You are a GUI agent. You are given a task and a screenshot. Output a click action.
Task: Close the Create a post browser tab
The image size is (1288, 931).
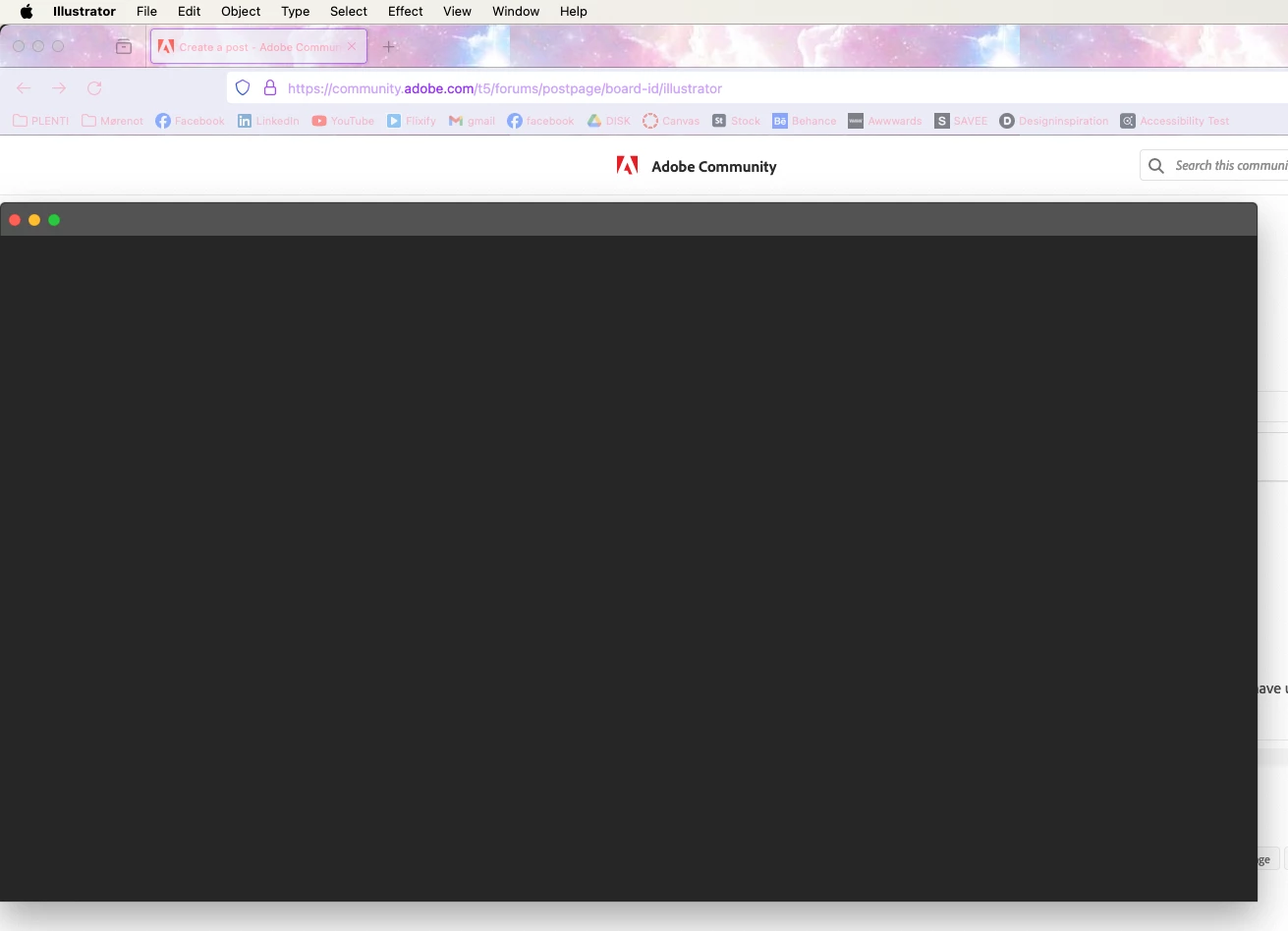coord(352,46)
